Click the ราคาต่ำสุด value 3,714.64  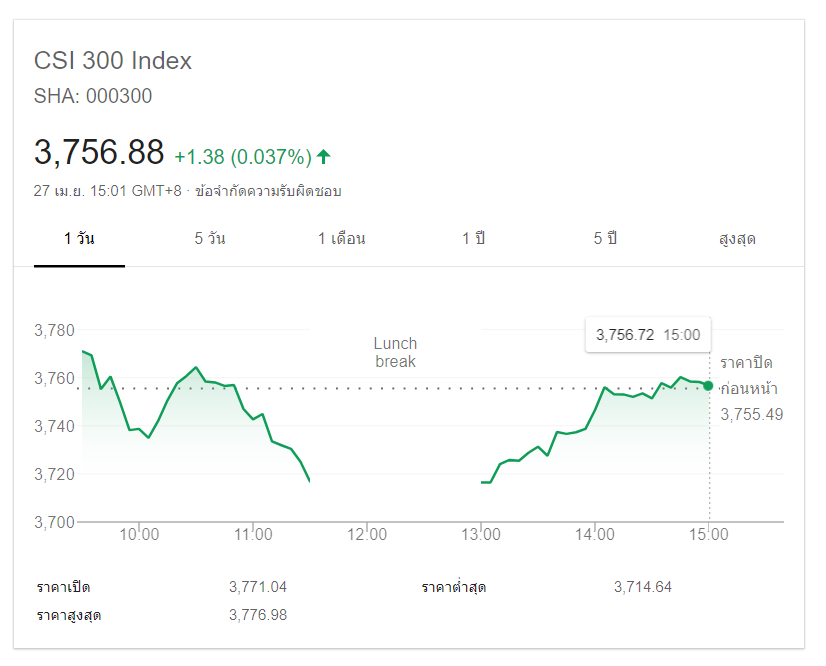click(x=643, y=587)
